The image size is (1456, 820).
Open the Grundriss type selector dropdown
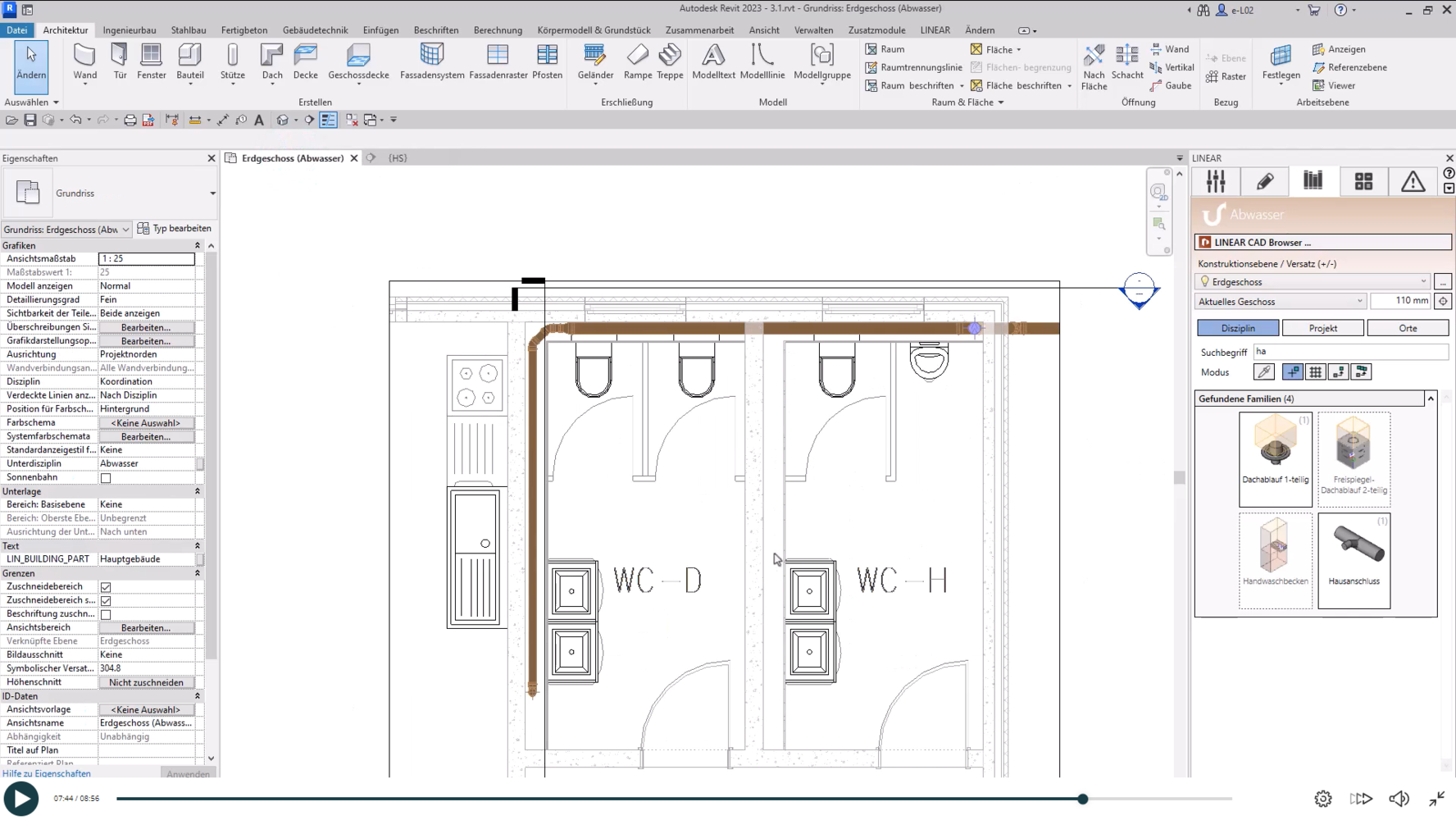212,194
